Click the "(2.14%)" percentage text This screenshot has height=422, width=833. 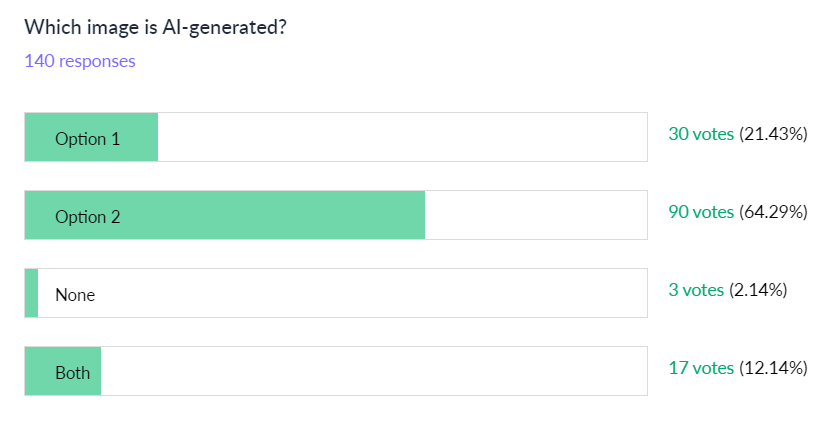tap(758, 290)
